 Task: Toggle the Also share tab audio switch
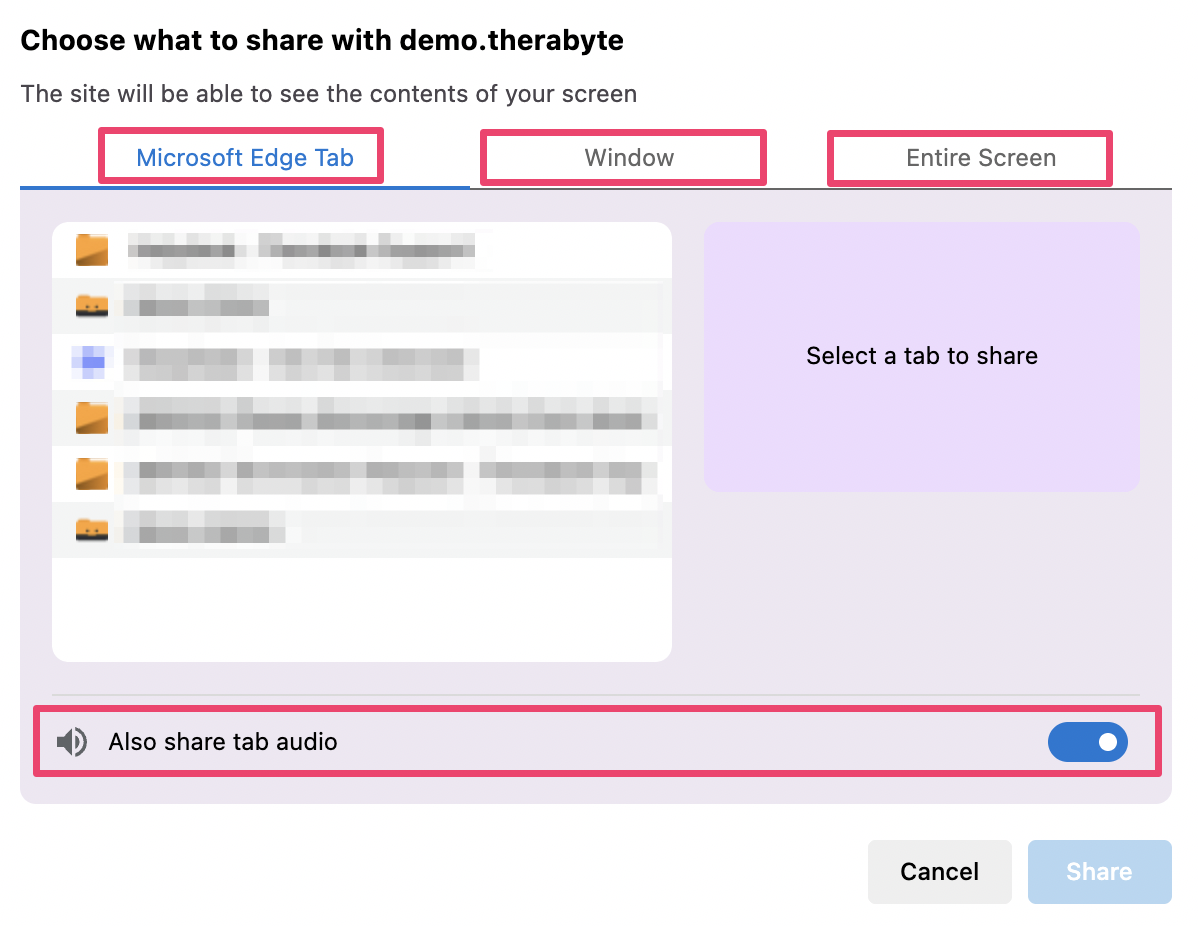1087,742
